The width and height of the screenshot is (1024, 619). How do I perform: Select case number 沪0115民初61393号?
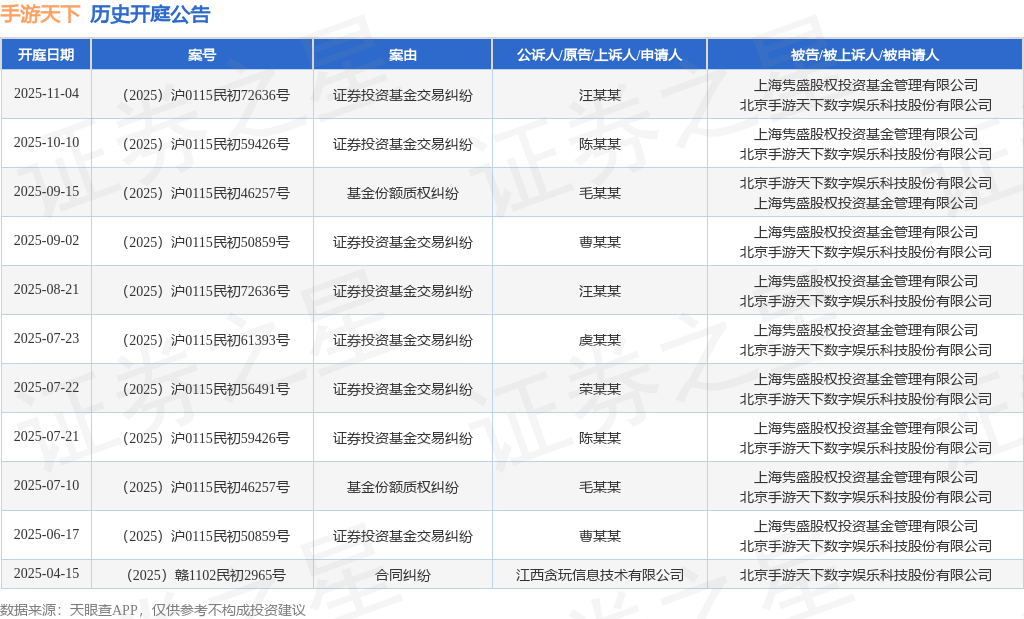point(206,340)
